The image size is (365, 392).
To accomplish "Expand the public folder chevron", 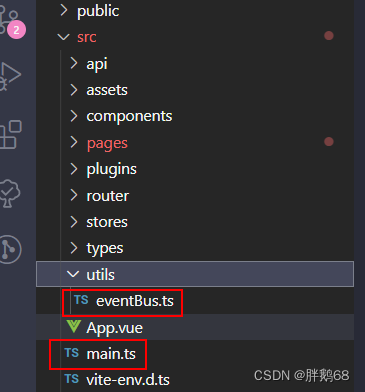I will (64, 10).
